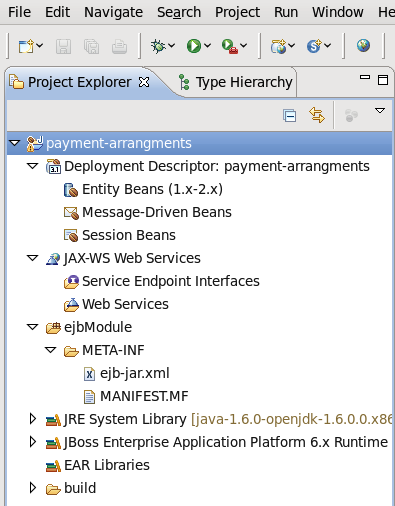Select Deployment Descriptor: payment-arrangments
Viewport: 395px width, 506px height.
tap(217, 166)
